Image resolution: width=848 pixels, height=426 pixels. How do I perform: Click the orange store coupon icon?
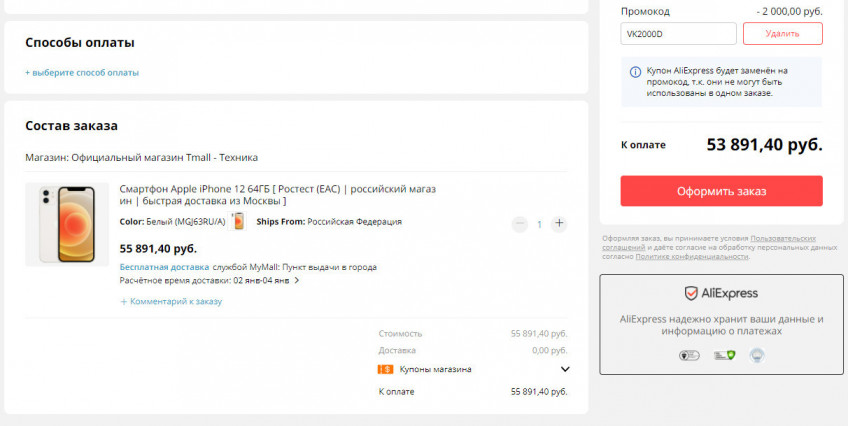tap(385, 369)
